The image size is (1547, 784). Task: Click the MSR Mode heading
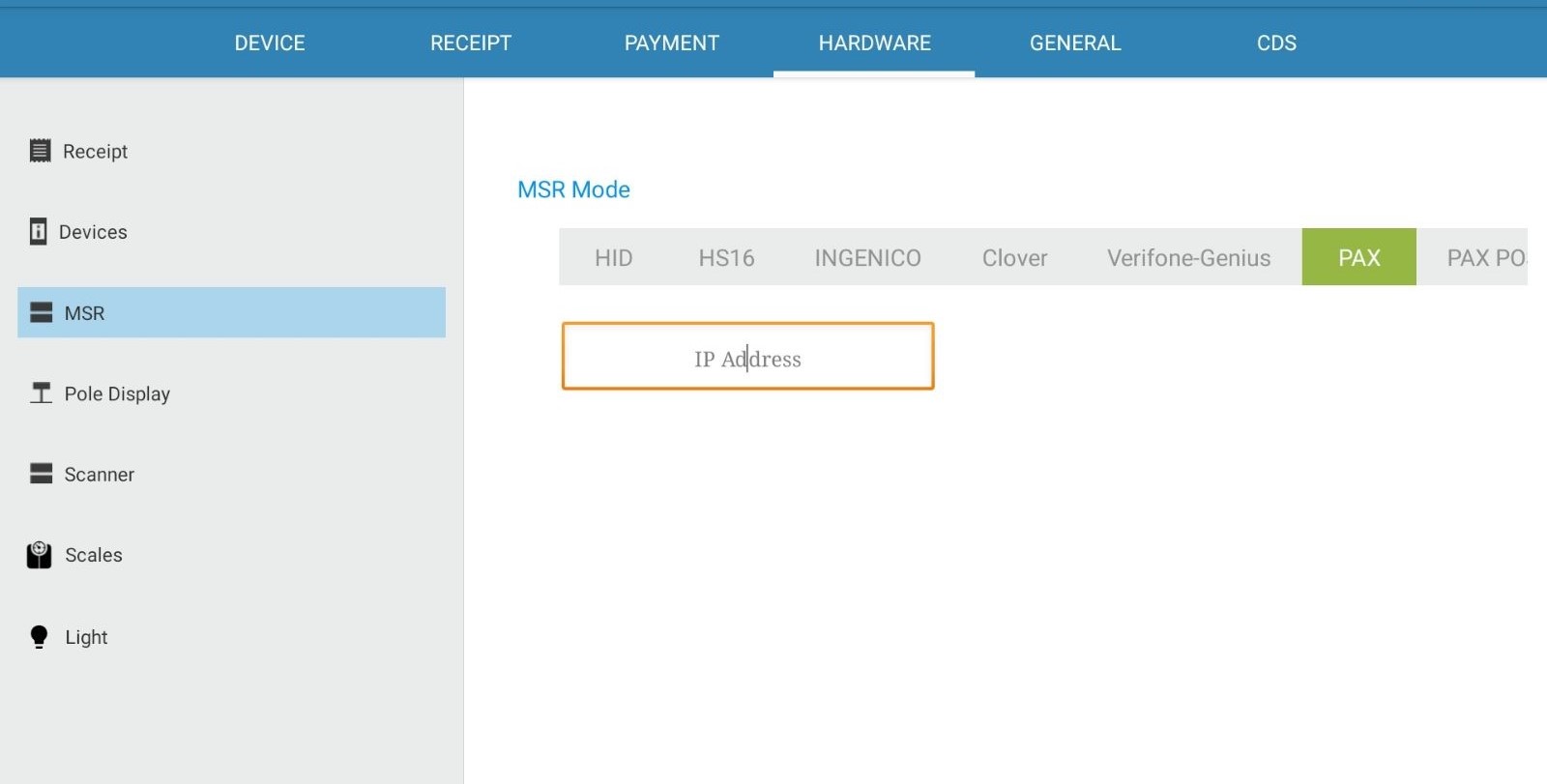click(x=573, y=189)
